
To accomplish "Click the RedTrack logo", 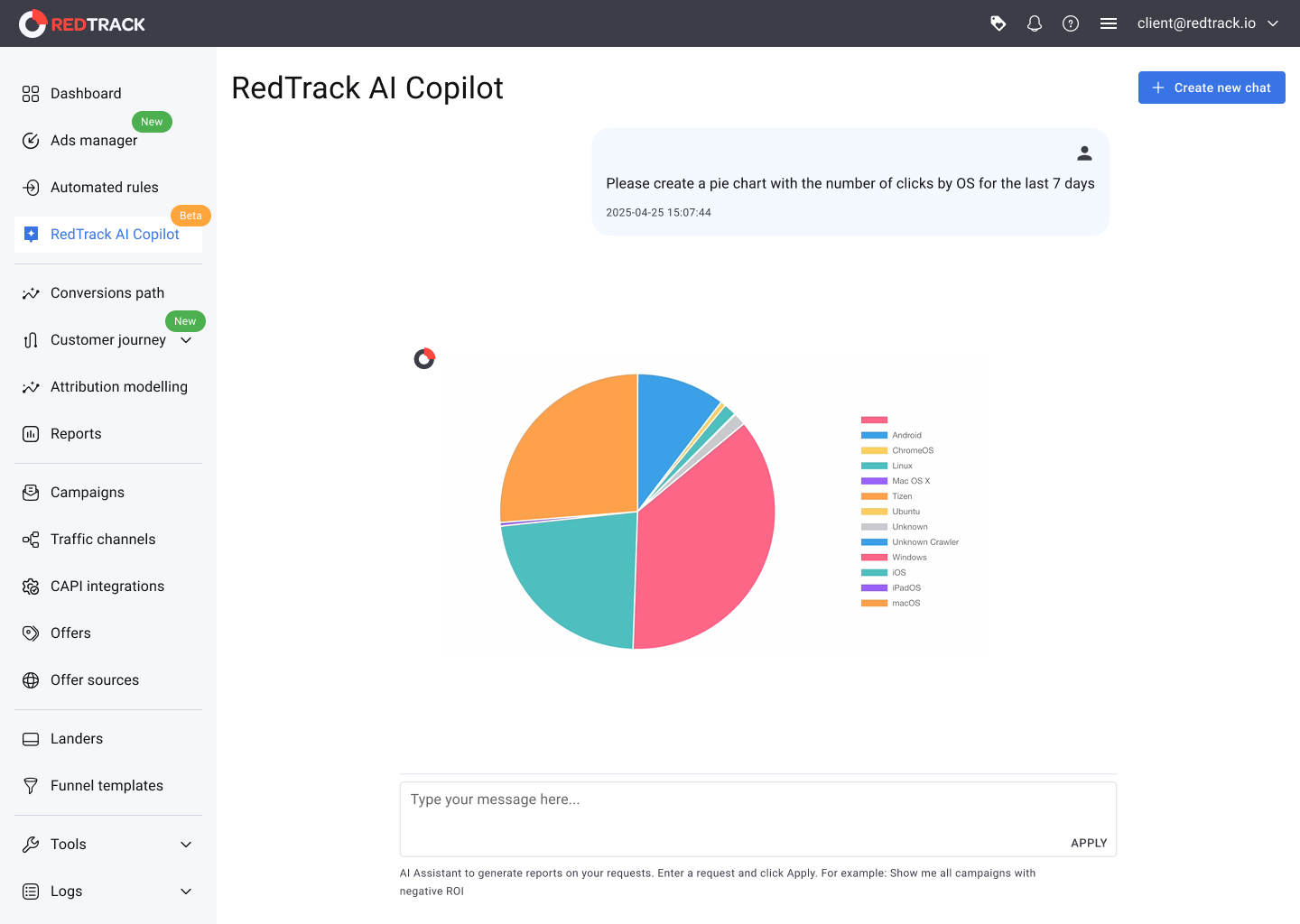I will click(x=82, y=23).
